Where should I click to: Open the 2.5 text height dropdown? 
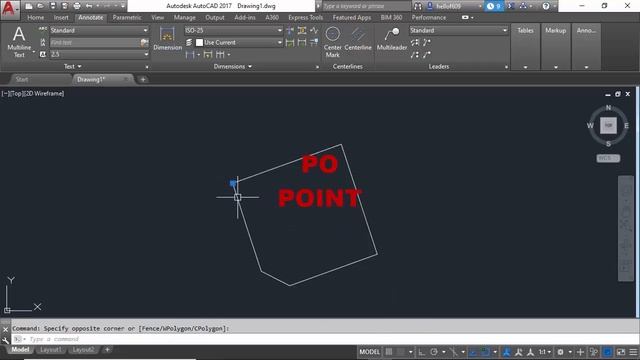coord(99,54)
